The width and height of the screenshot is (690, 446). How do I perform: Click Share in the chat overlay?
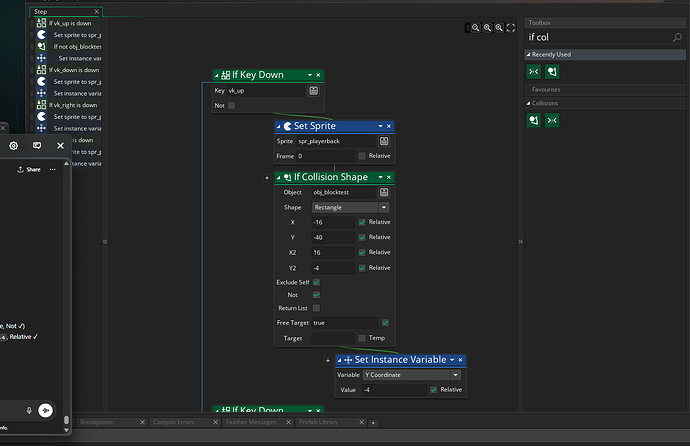pos(29,169)
